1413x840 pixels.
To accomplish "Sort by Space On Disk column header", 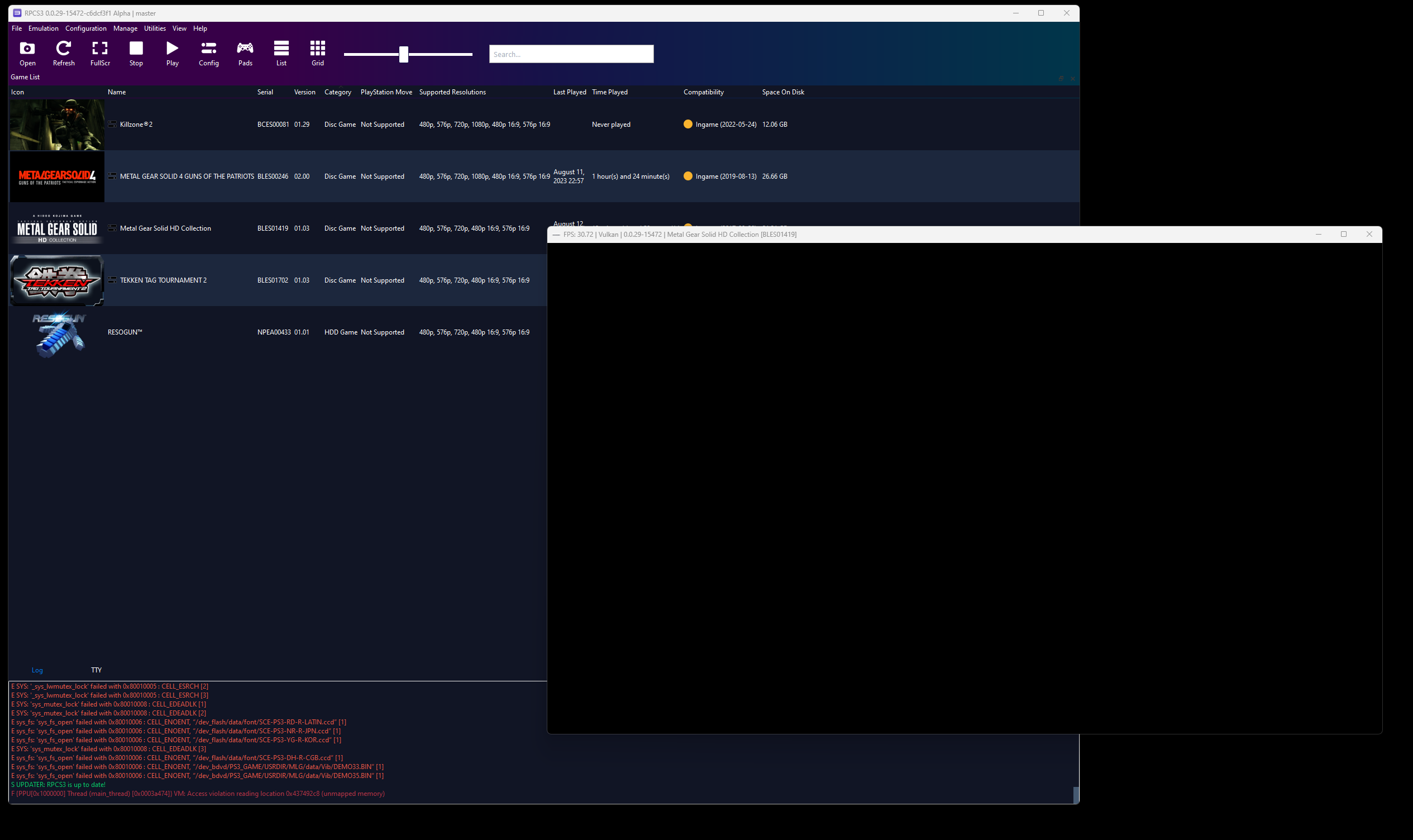I will (782, 92).
